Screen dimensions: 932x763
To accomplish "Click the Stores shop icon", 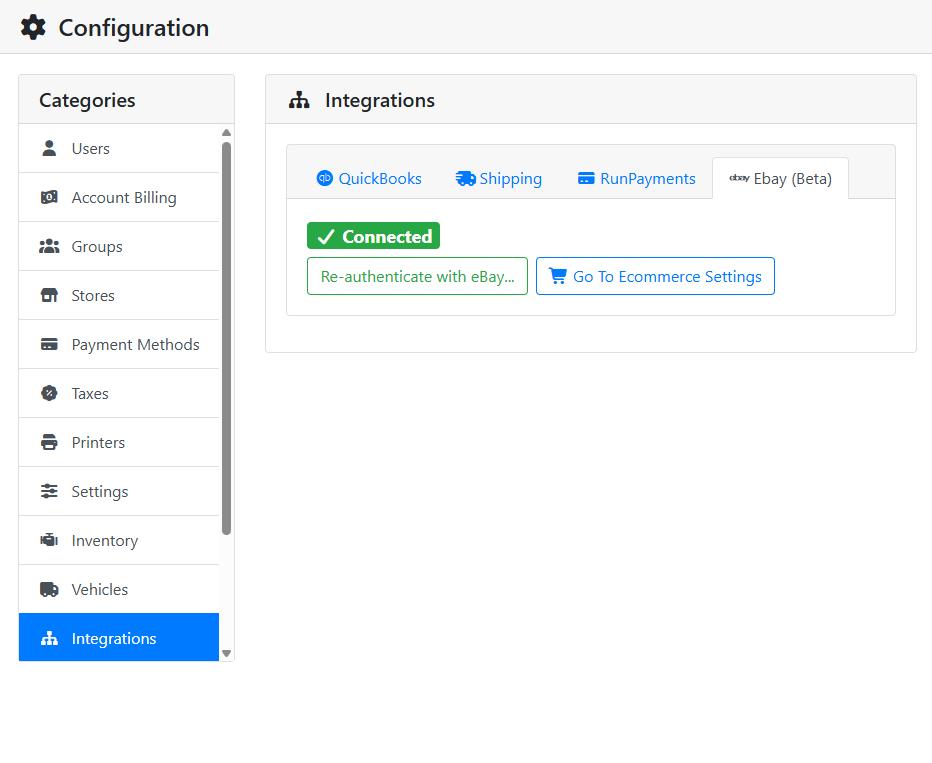I will pyautogui.click(x=49, y=295).
